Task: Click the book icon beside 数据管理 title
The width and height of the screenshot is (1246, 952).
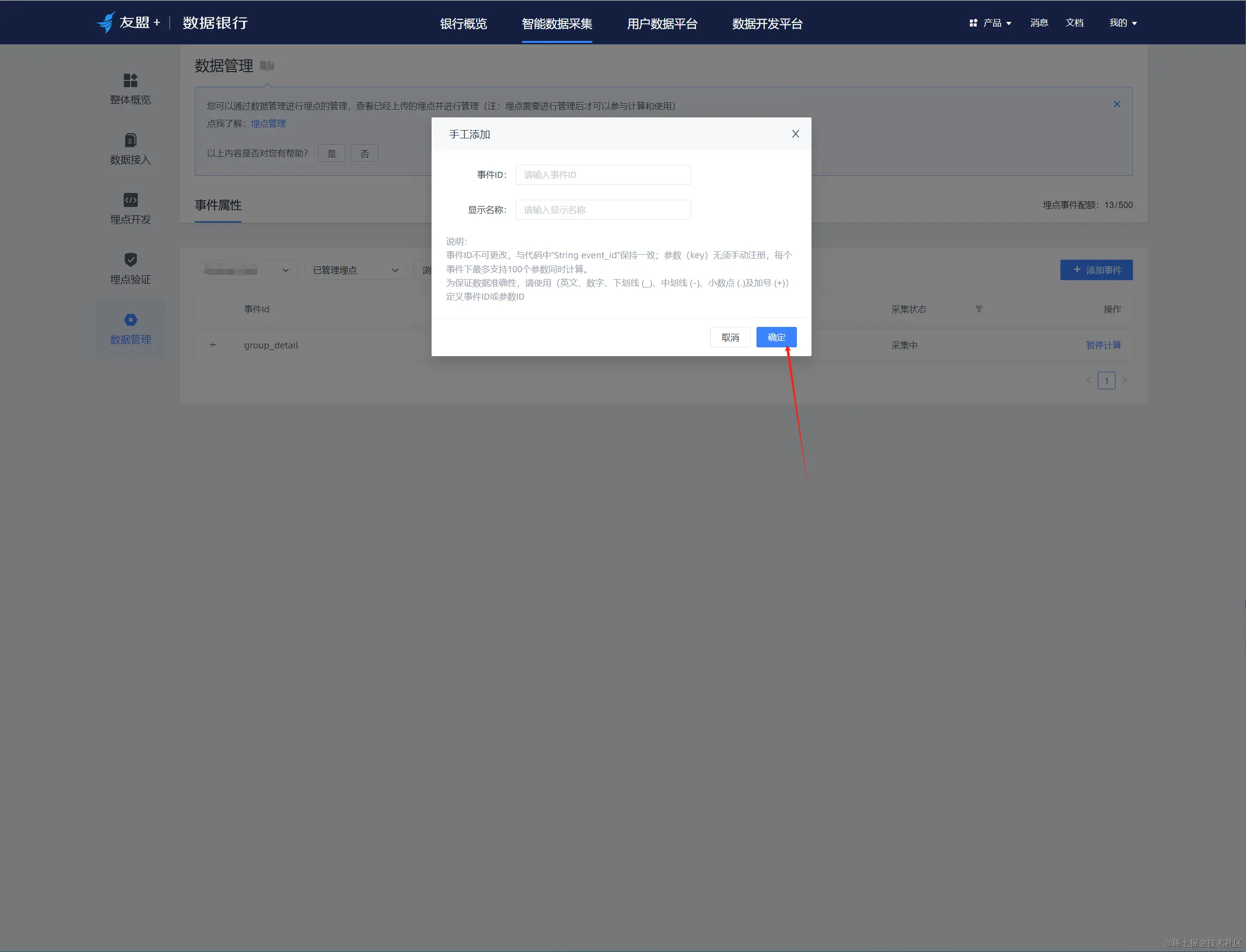Action: (267, 66)
